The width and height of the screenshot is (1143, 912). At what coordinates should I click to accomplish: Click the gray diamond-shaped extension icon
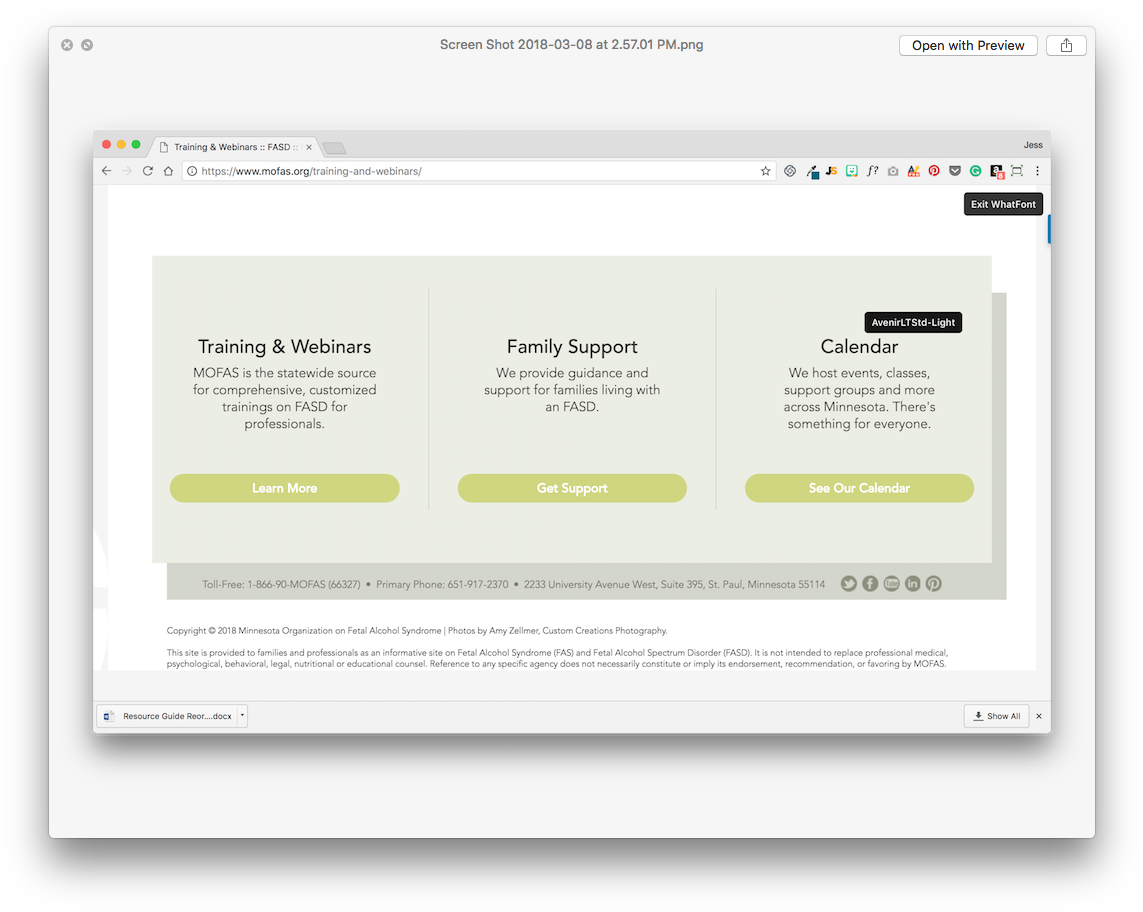tap(790, 171)
